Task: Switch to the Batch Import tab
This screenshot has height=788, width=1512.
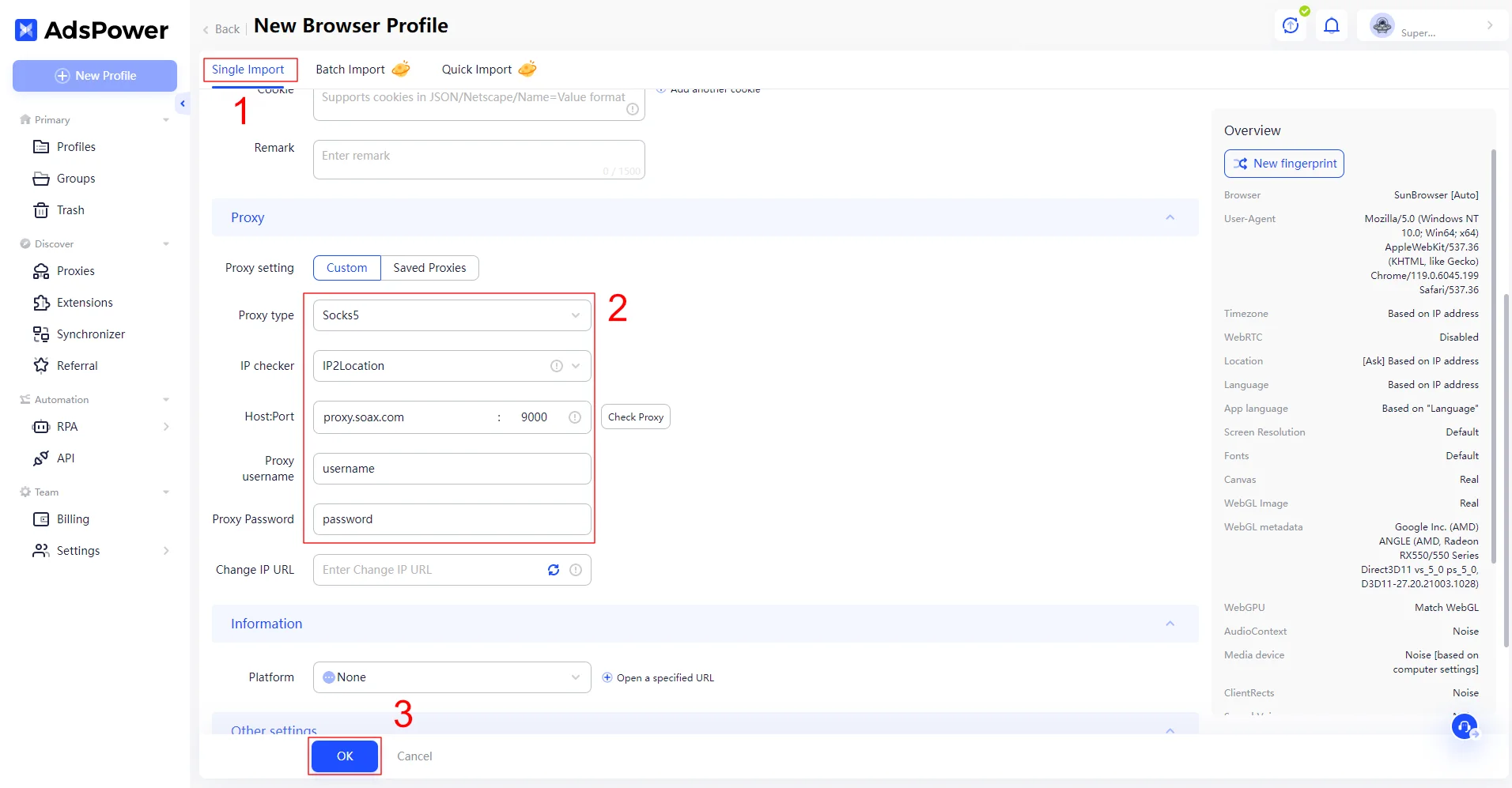Action: [x=350, y=70]
